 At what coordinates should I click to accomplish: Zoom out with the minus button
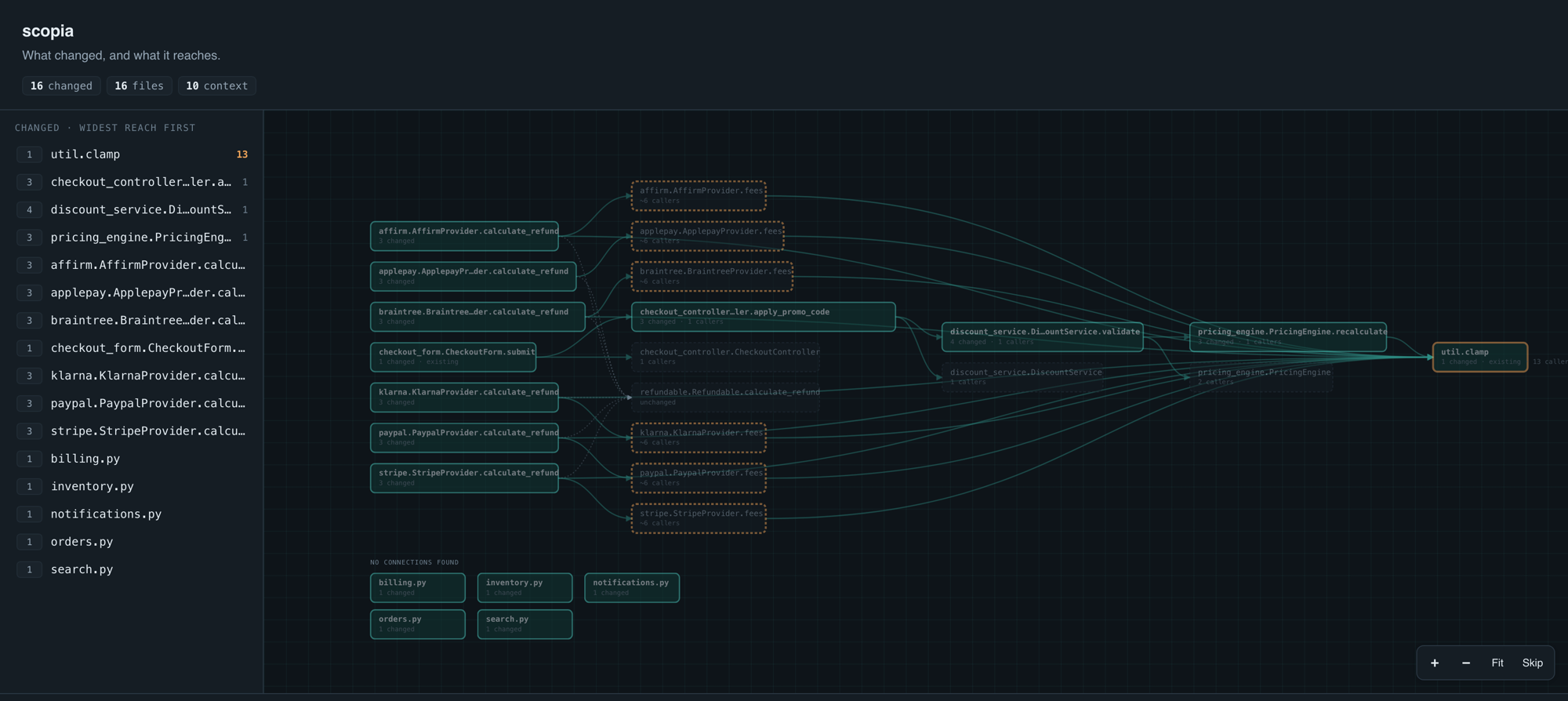1466,663
